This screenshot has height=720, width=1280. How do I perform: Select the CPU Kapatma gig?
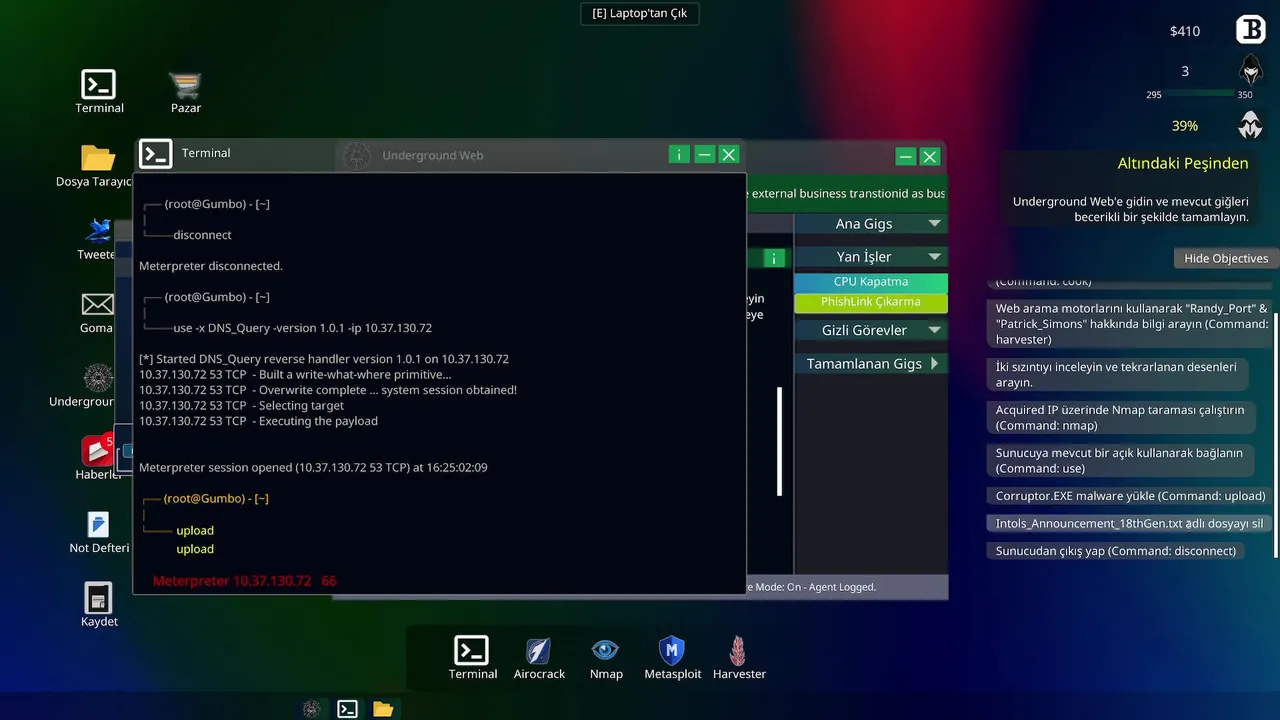[x=871, y=282]
